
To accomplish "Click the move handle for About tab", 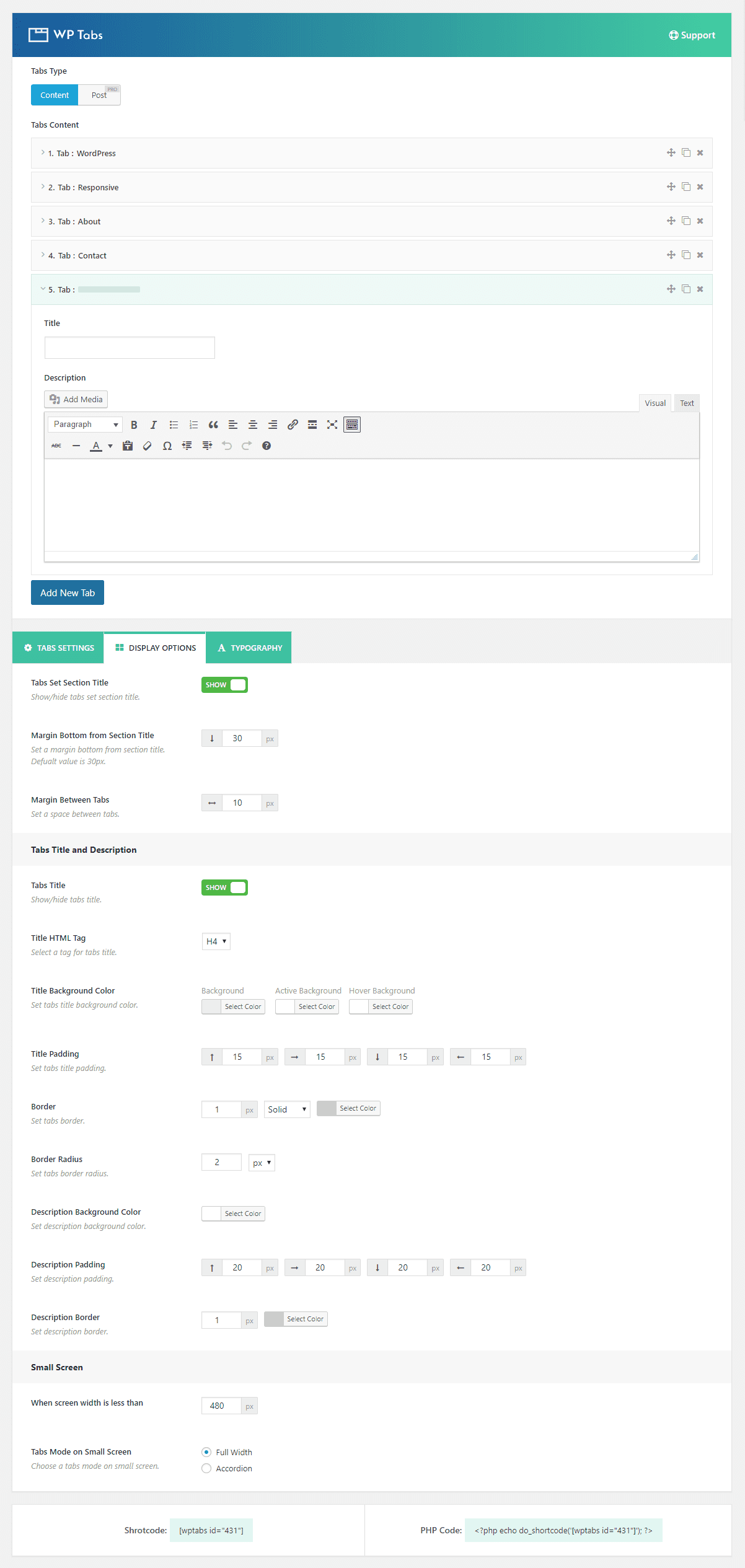I will pyautogui.click(x=671, y=221).
